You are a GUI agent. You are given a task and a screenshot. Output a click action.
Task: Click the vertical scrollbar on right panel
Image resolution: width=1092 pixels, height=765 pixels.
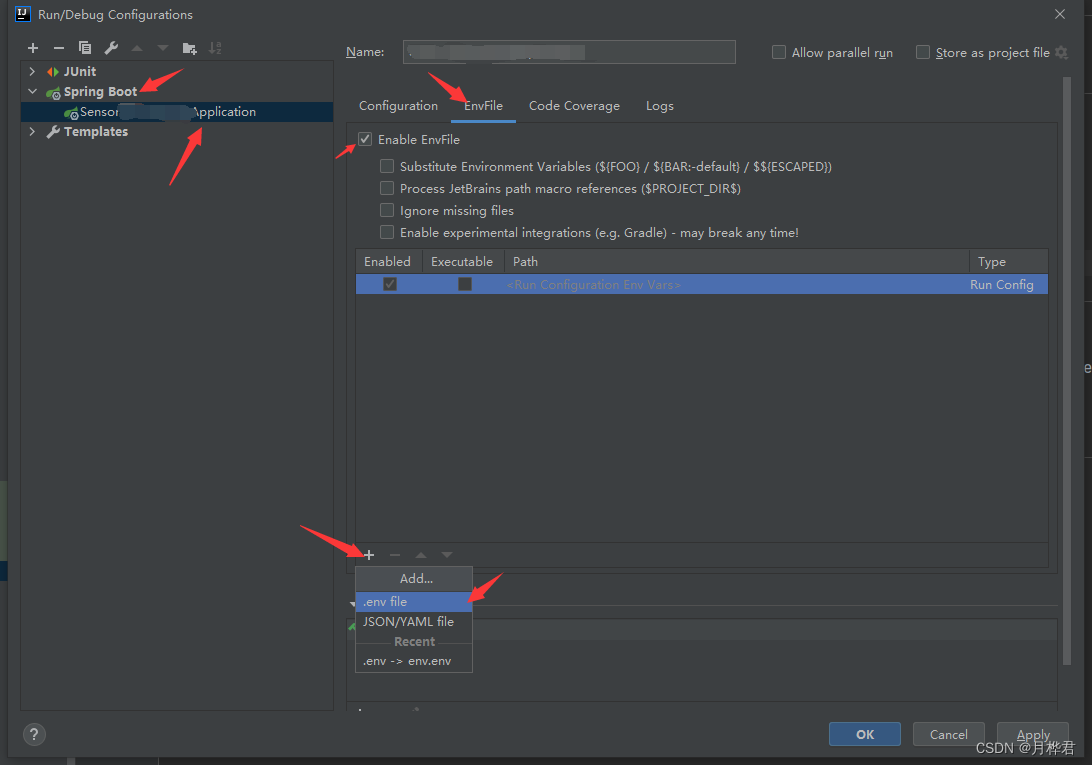[1067, 371]
